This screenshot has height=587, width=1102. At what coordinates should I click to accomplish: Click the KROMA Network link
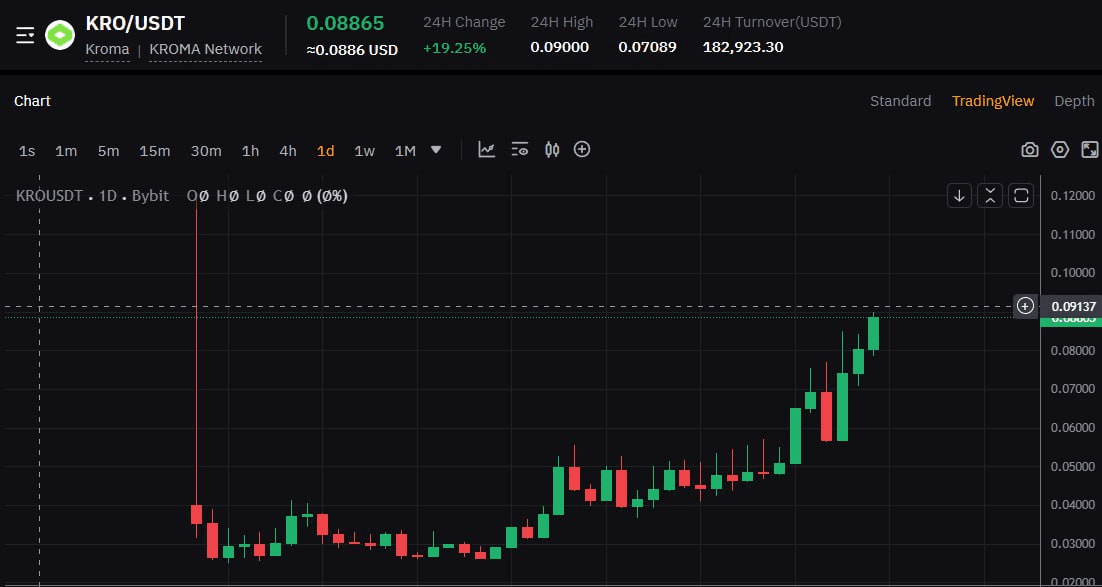(205, 49)
